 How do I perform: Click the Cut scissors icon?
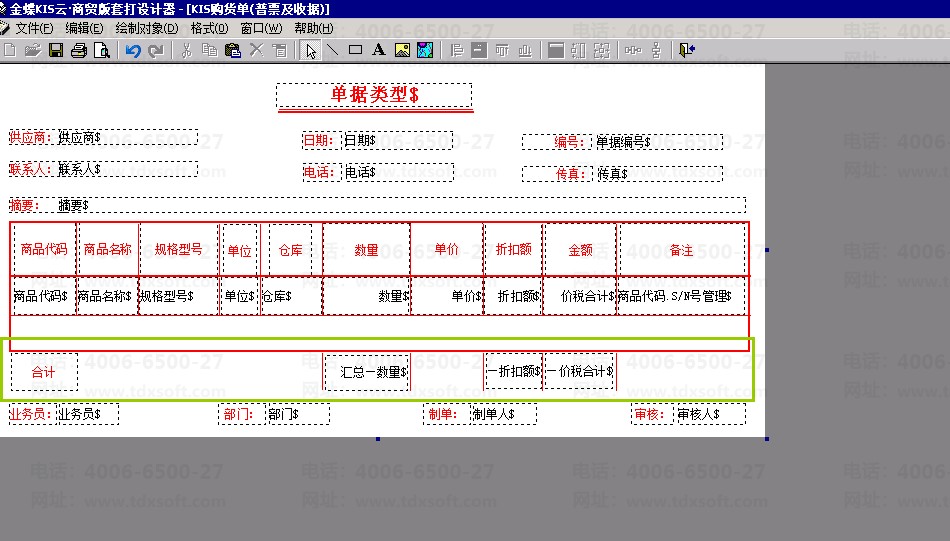[x=187, y=50]
